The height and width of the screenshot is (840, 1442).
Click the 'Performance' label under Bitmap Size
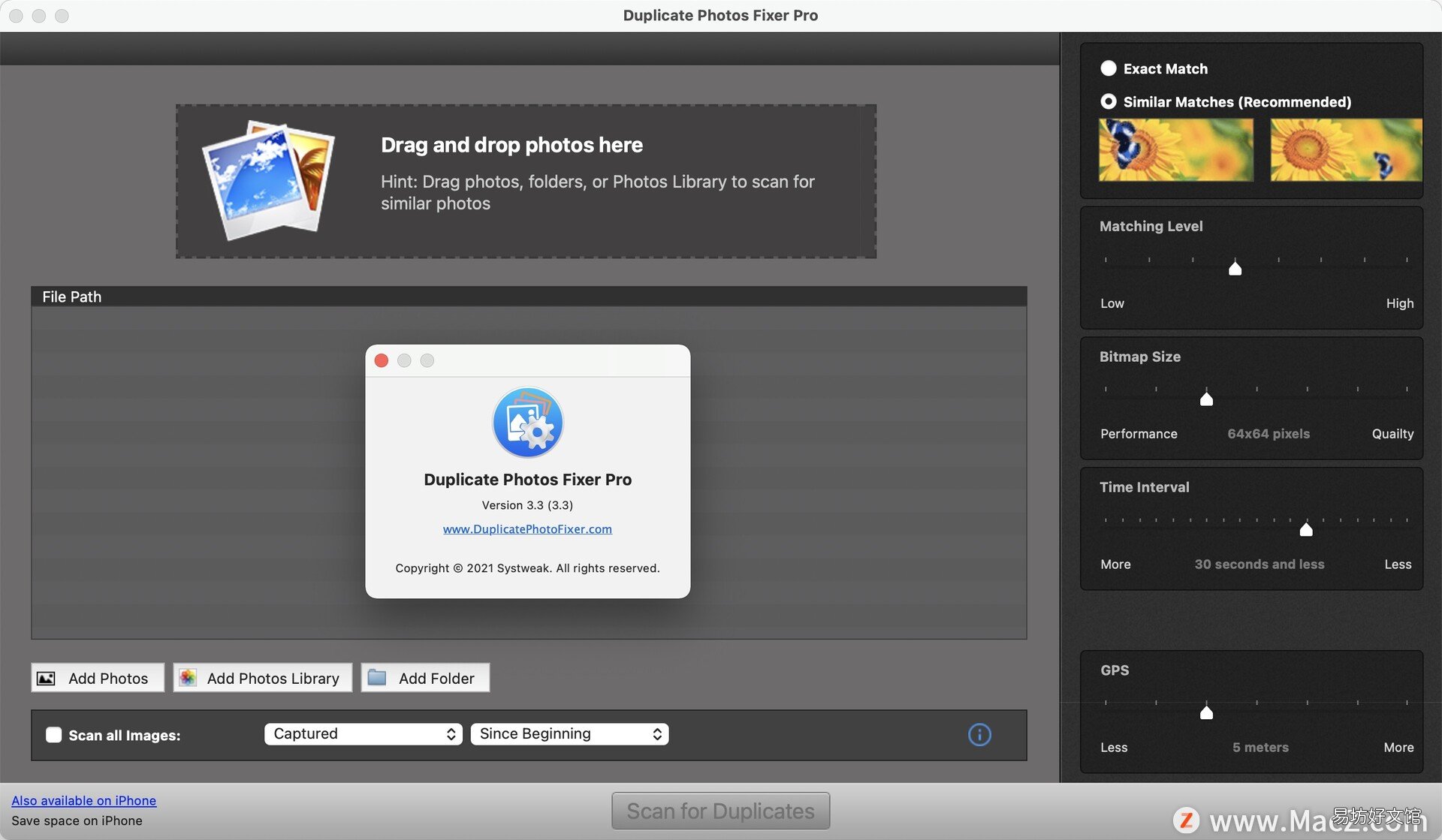[x=1139, y=434]
